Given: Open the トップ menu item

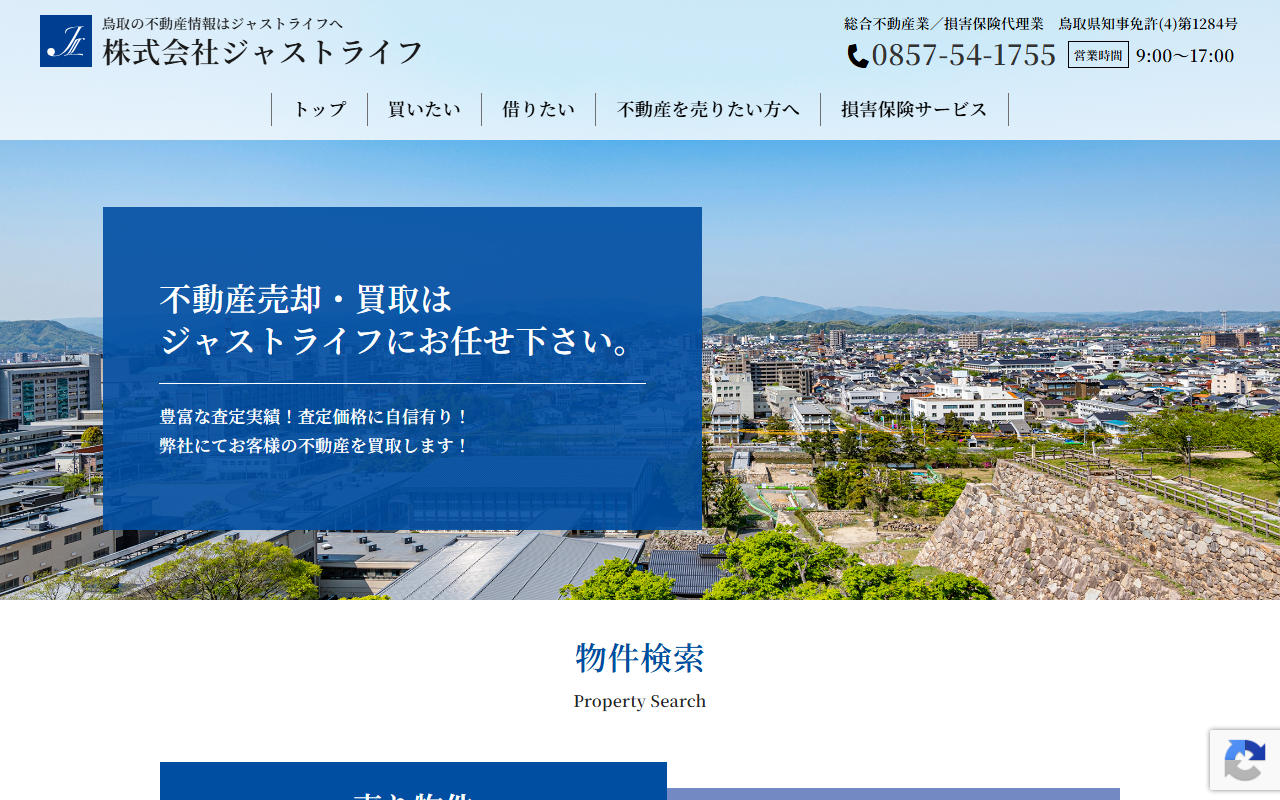Looking at the screenshot, I should point(319,110).
